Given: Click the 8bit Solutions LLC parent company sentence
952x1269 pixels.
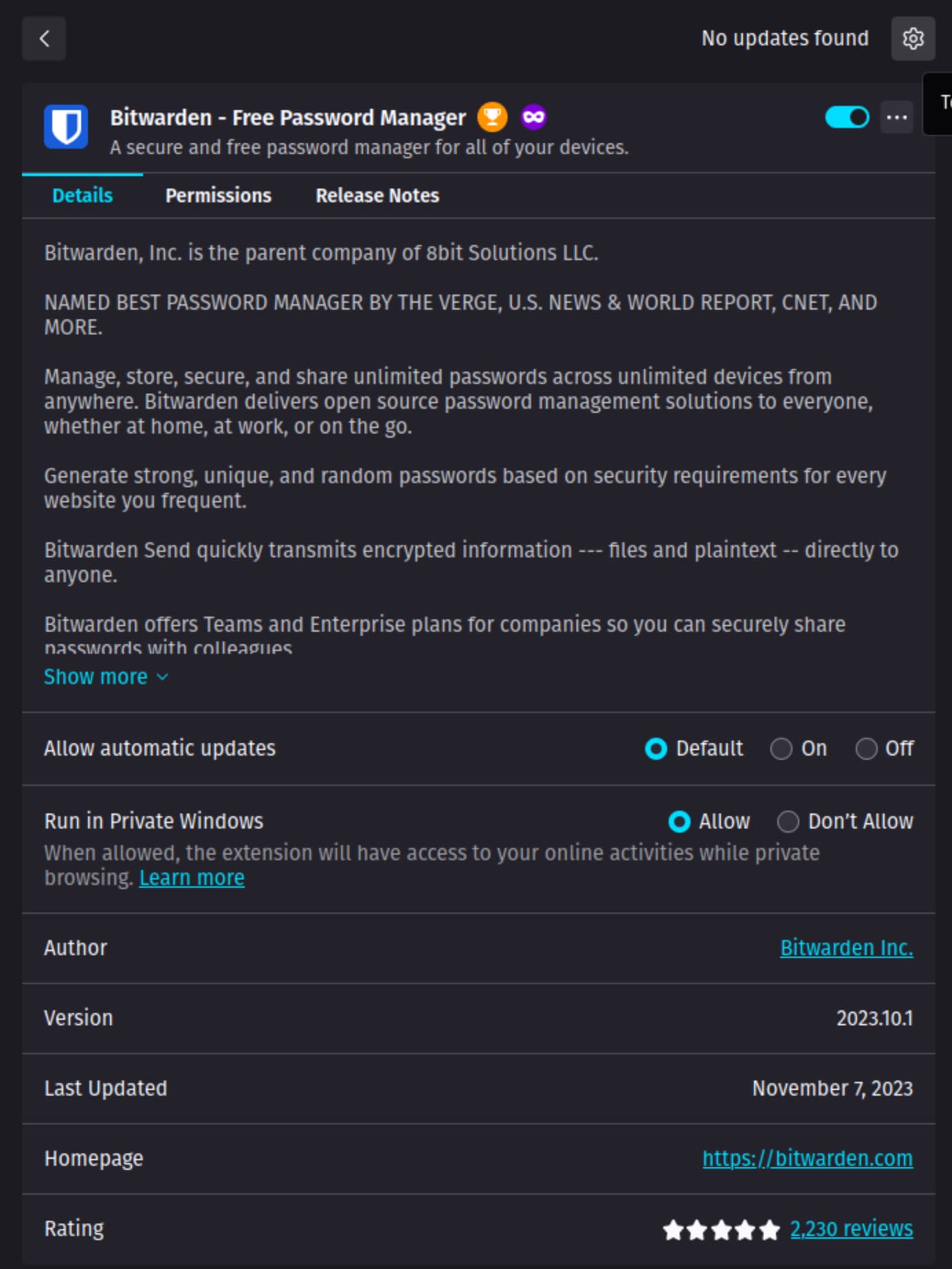Looking at the screenshot, I should coord(321,253).
